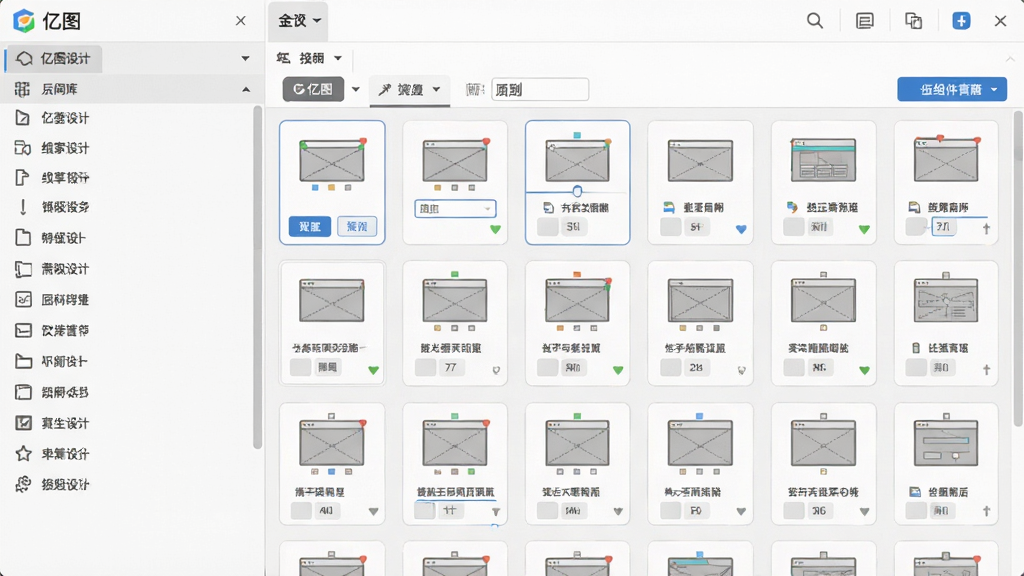Click the house icon of 亿图设计 sidebar entry
The image size is (1024, 576).
coord(24,59)
